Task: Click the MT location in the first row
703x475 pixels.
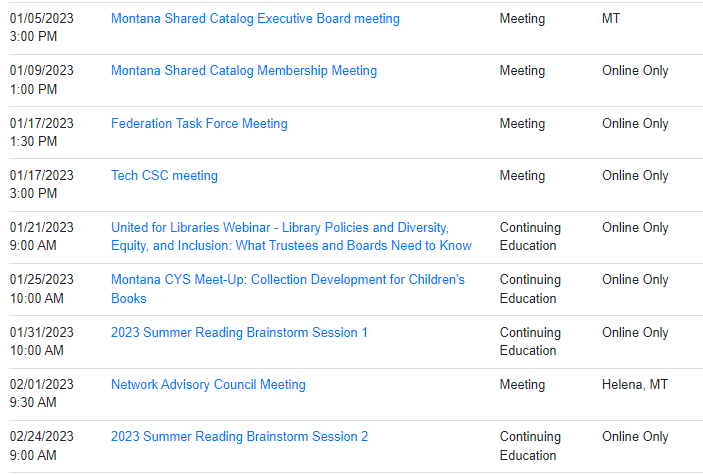Action: point(611,19)
